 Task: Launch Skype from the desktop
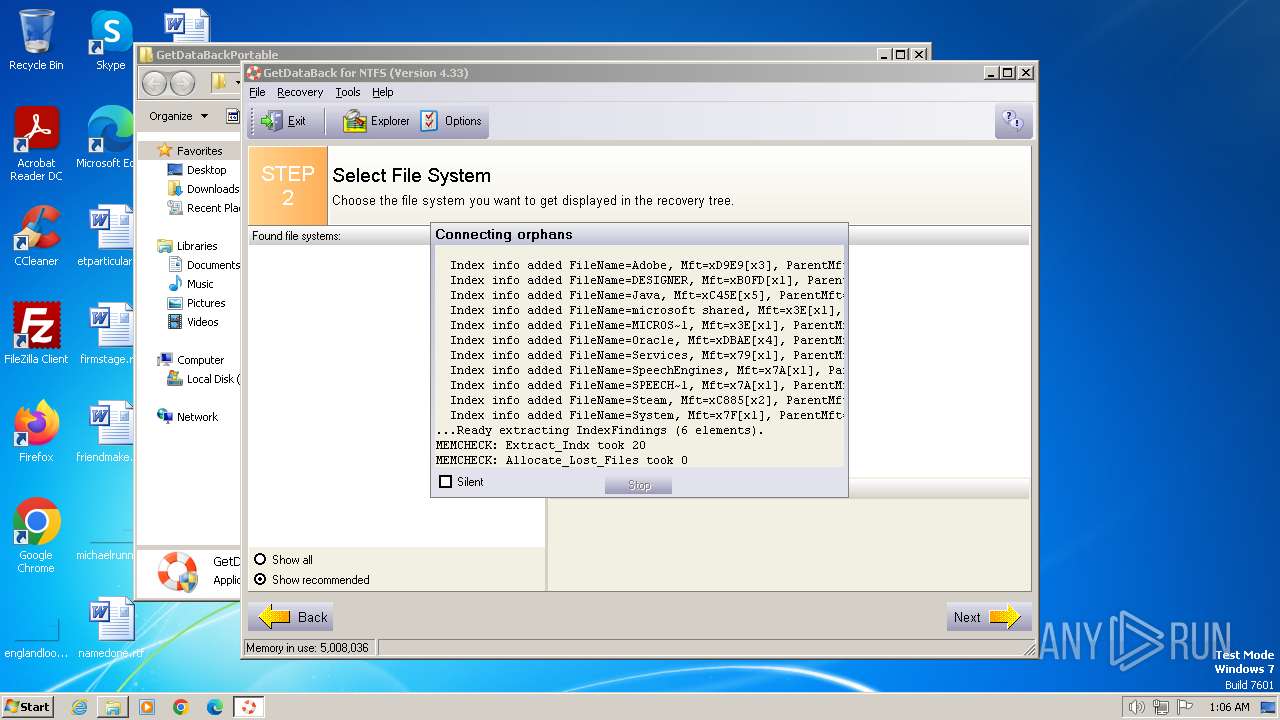pyautogui.click(x=110, y=40)
